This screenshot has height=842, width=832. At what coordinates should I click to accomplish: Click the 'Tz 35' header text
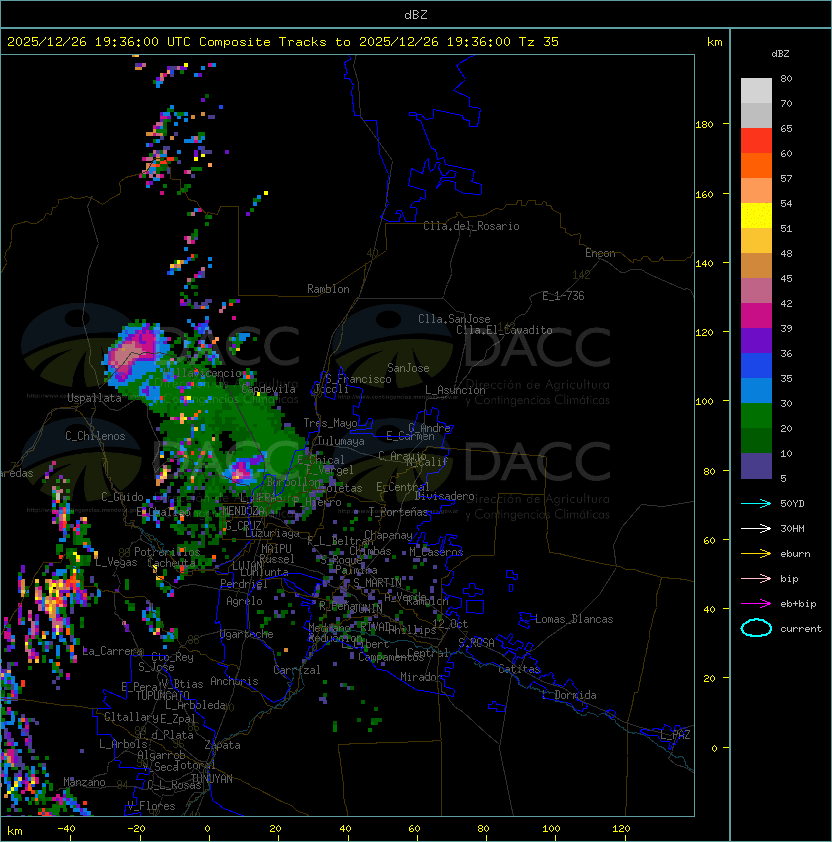(539, 42)
